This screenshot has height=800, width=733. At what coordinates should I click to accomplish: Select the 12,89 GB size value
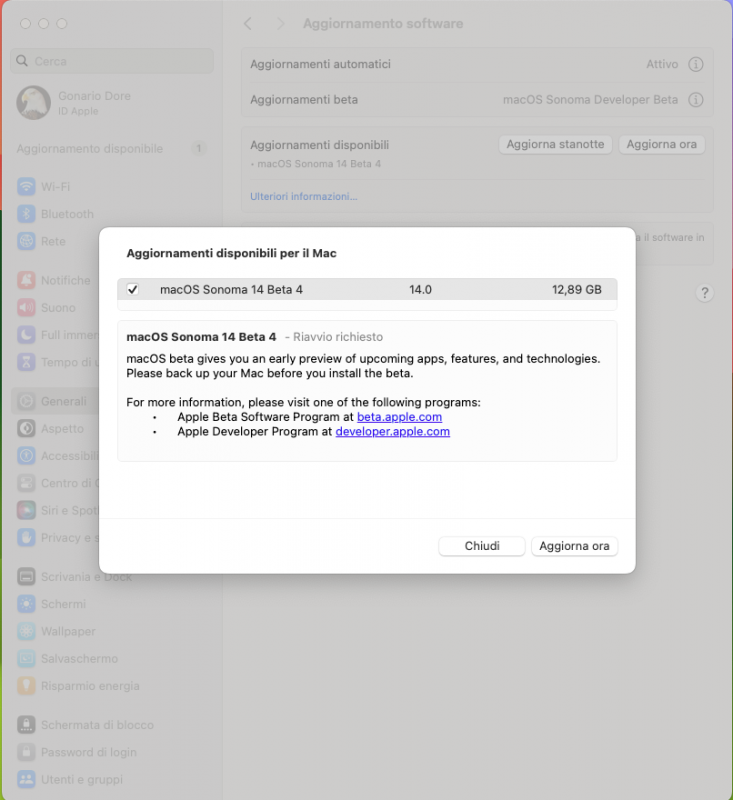pyautogui.click(x=577, y=290)
